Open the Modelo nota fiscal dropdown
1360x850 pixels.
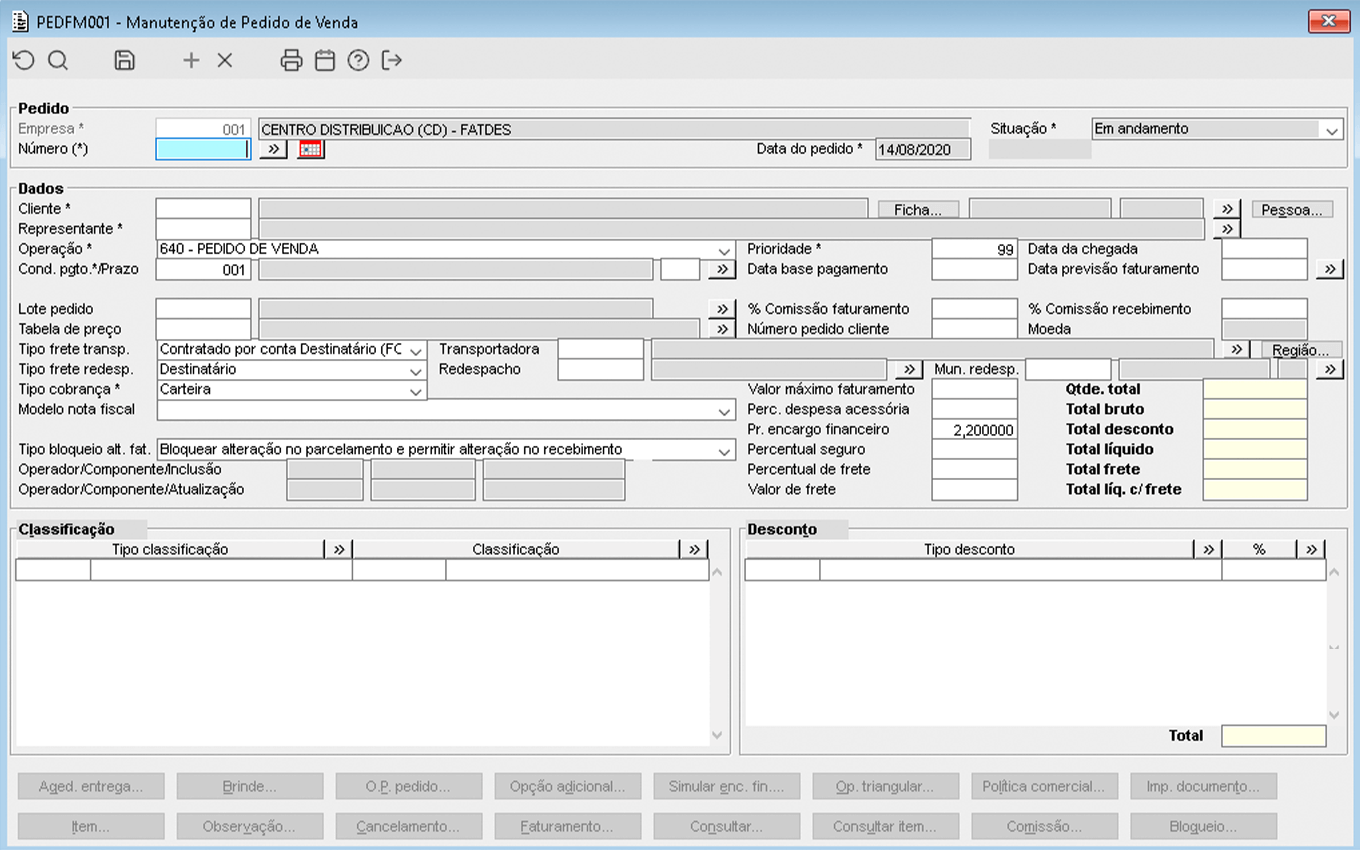click(x=725, y=411)
